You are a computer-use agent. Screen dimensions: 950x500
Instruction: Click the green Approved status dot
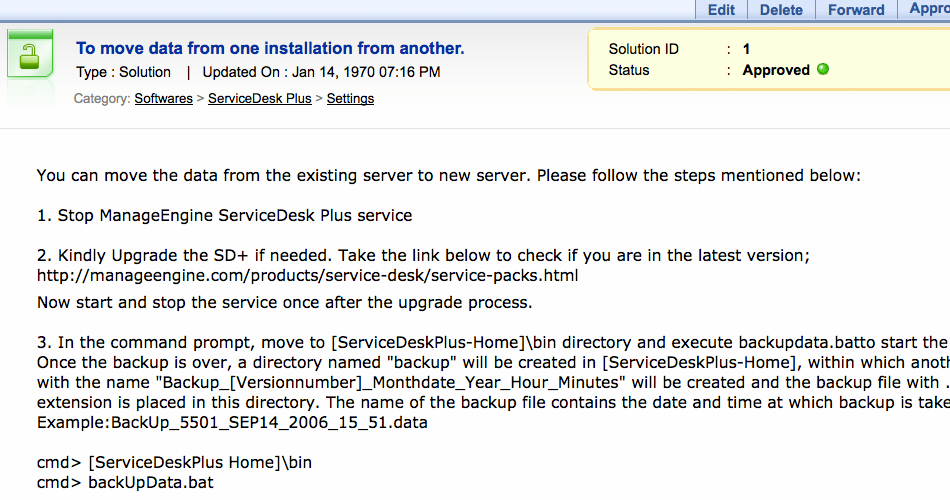823,70
